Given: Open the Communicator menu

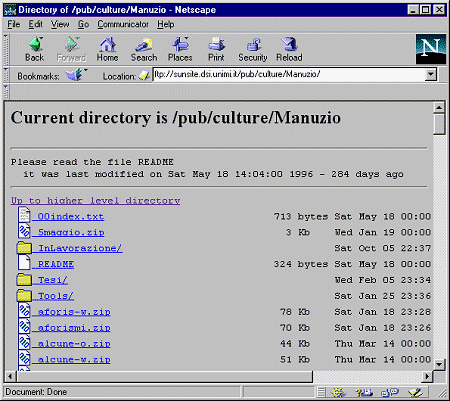Looking at the screenshot, I should pyautogui.click(x=123, y=24).
